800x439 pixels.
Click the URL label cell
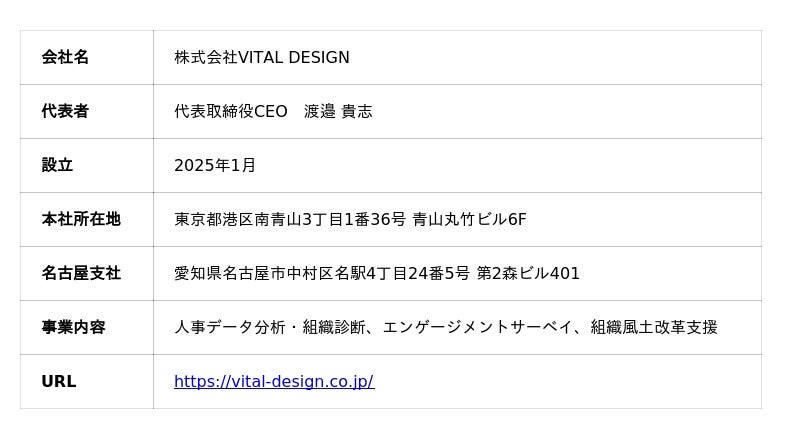pos(87,381)
